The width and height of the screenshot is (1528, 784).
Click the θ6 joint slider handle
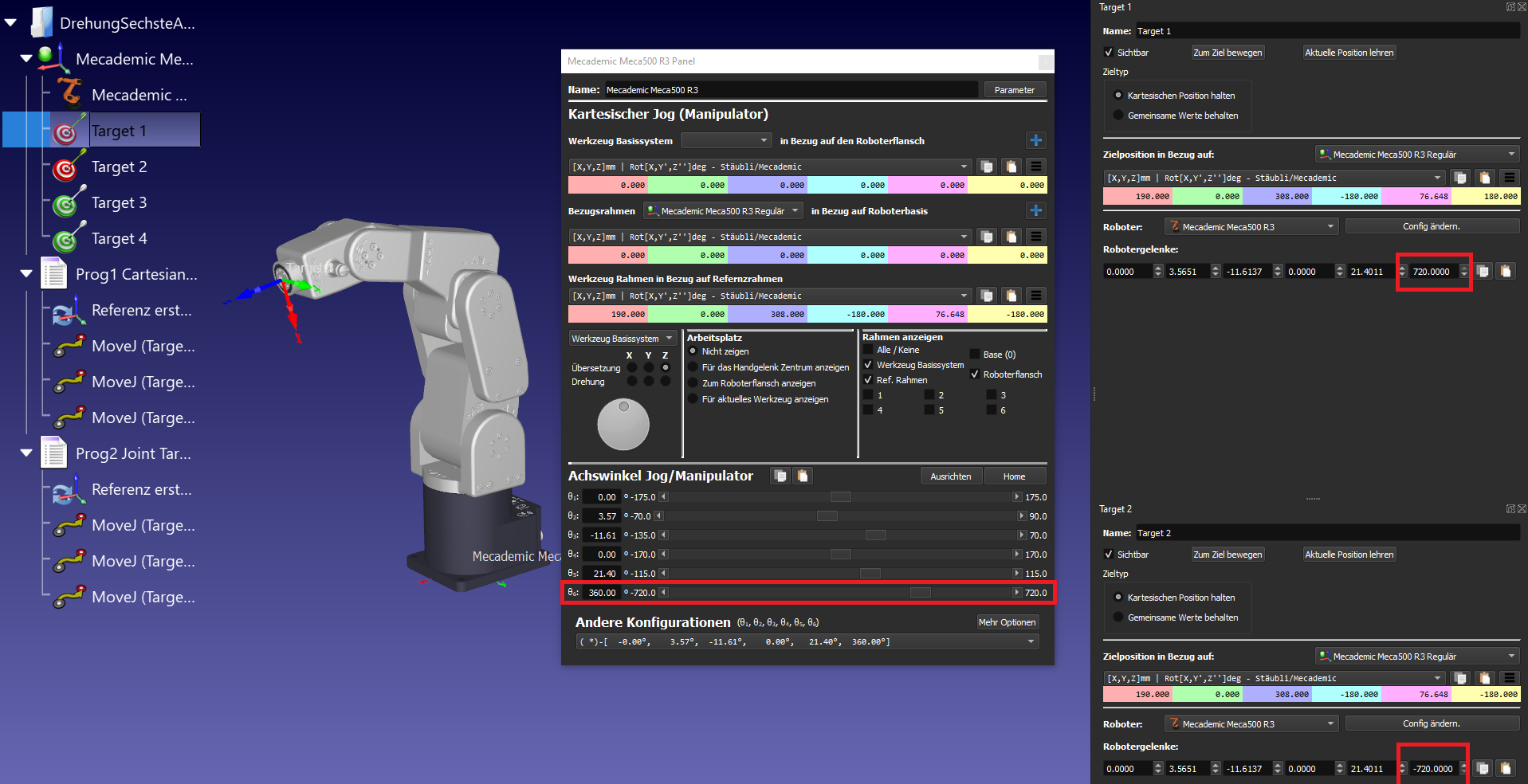click(920, 593)
